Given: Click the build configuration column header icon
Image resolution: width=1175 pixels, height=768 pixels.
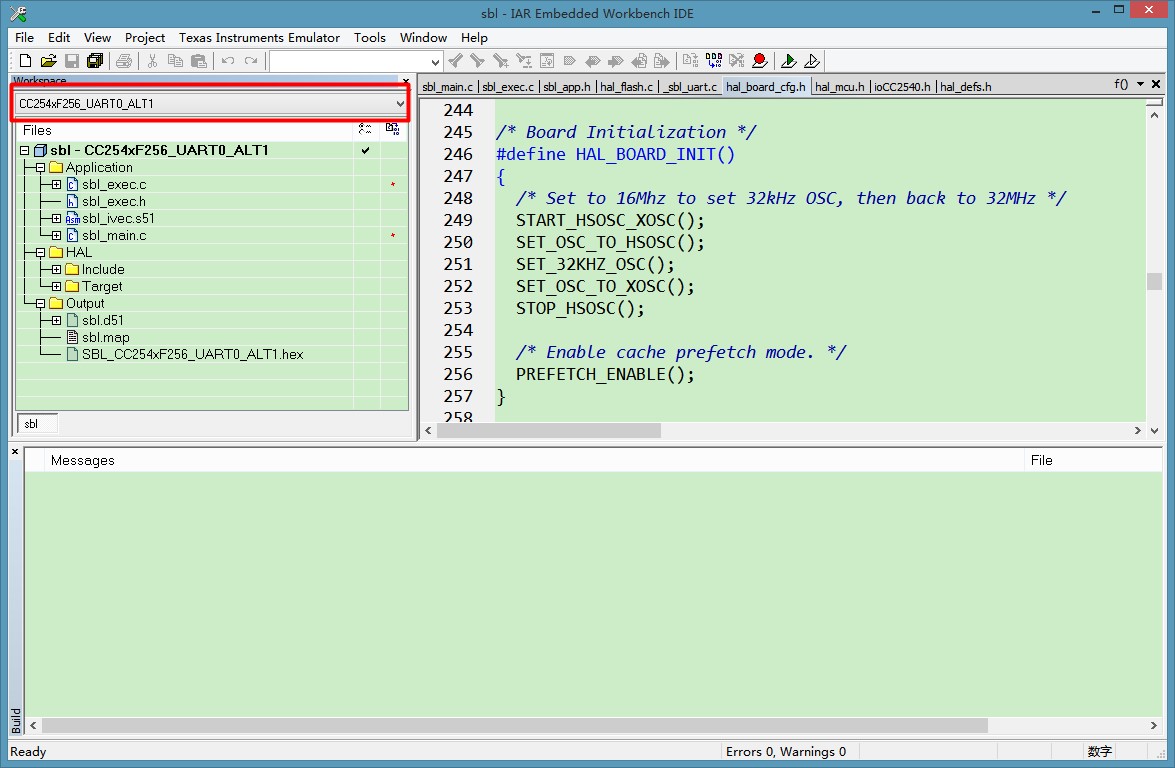Looking at the screenshot, I should click(x=365, y=130).
